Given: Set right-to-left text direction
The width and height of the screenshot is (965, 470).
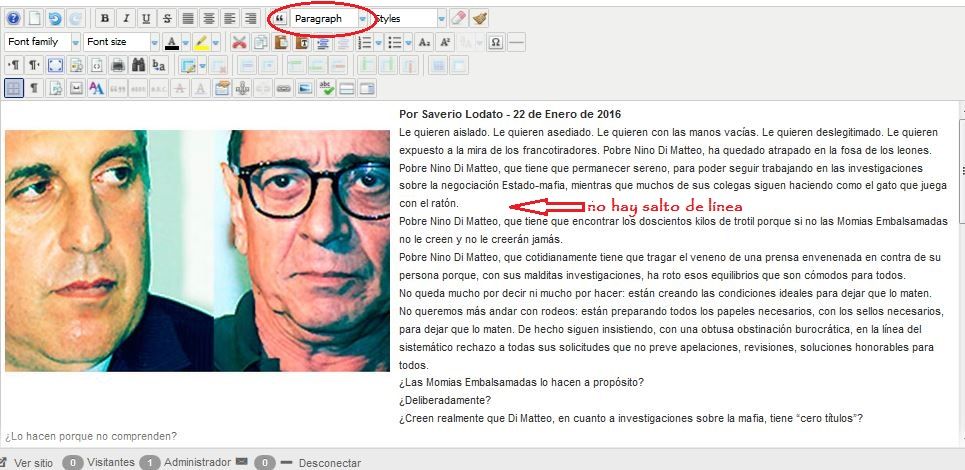Looking at the screenshot, I should tap(34, 65).
